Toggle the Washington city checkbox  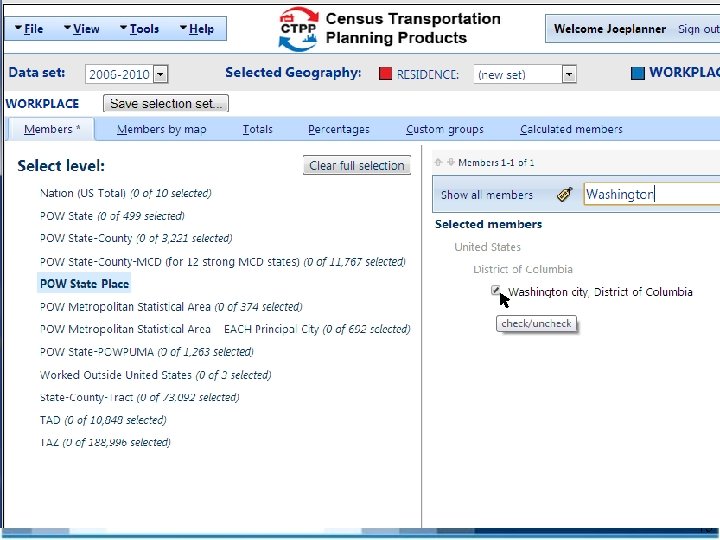[x=495, y=290]
